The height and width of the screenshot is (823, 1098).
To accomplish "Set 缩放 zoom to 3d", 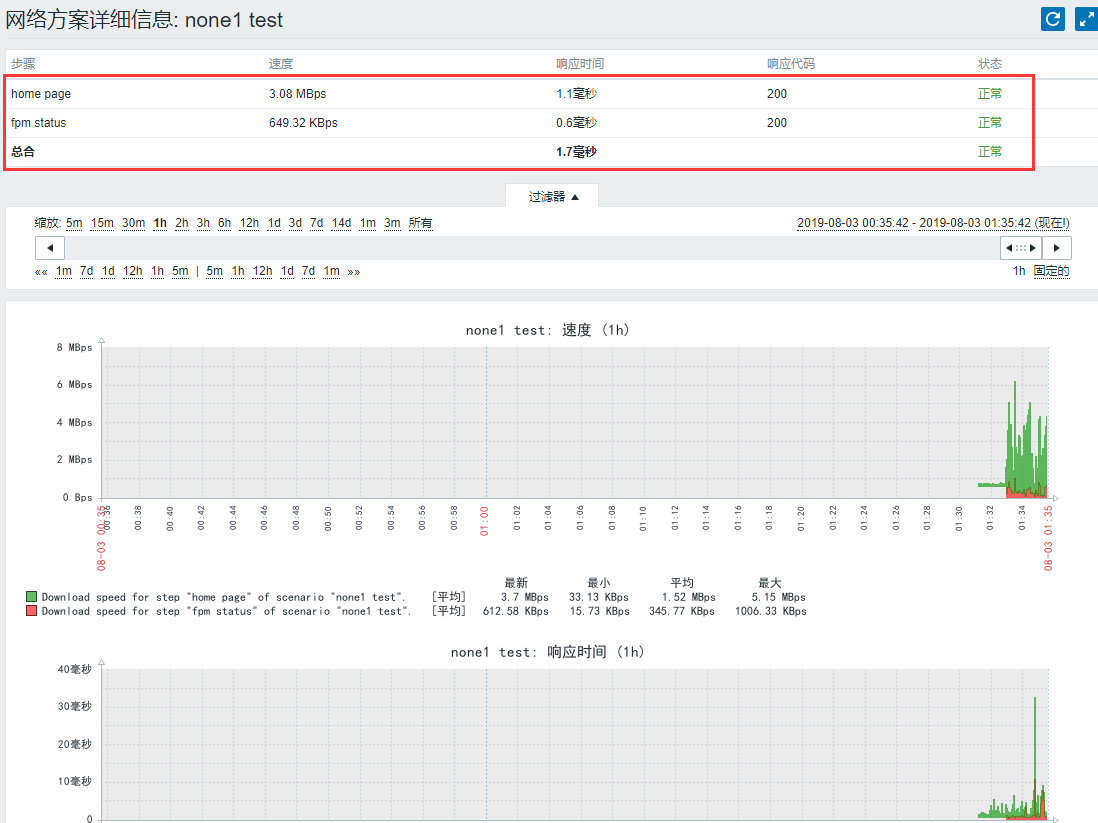I will point(296,223).
